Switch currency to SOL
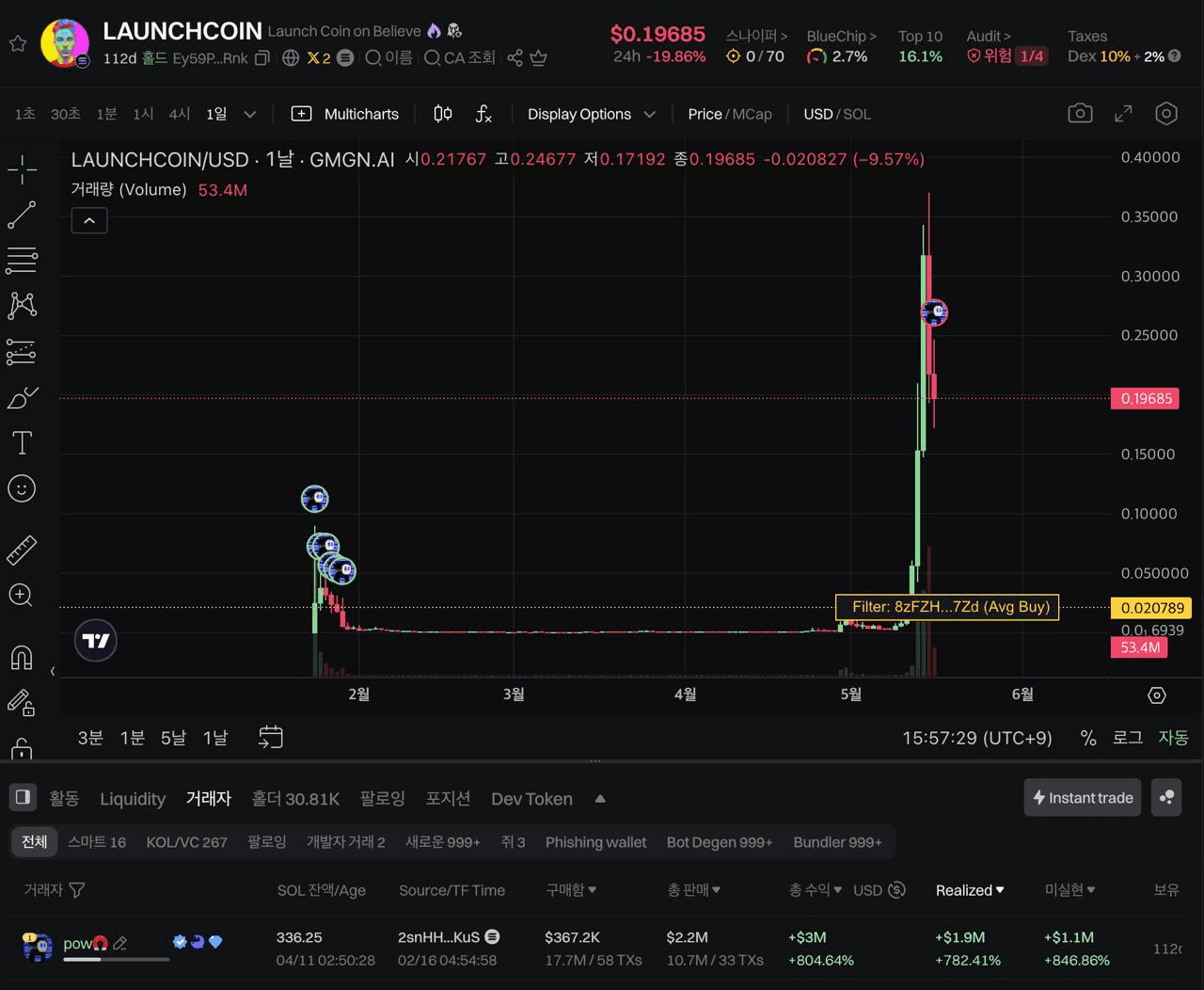1204x990 pixels. click(x=857, y=114)
